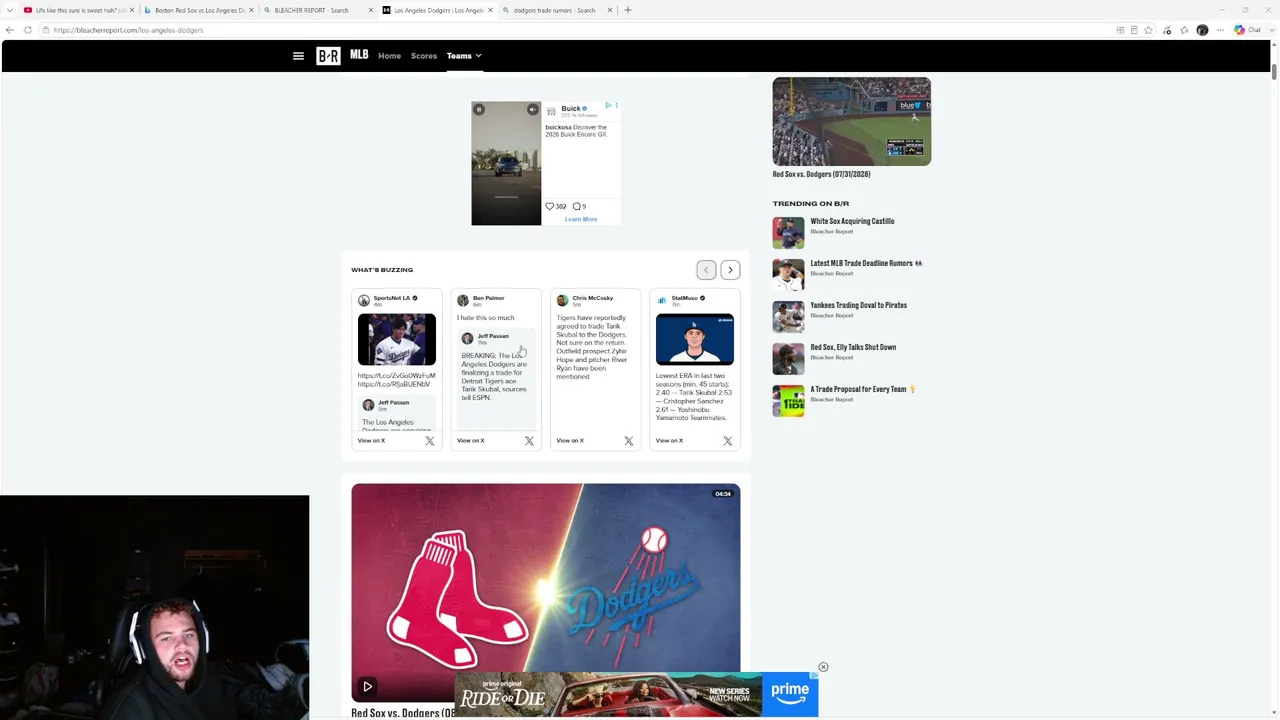Reload the current page
Screen dimensions: 1280x720
(28, 30)
